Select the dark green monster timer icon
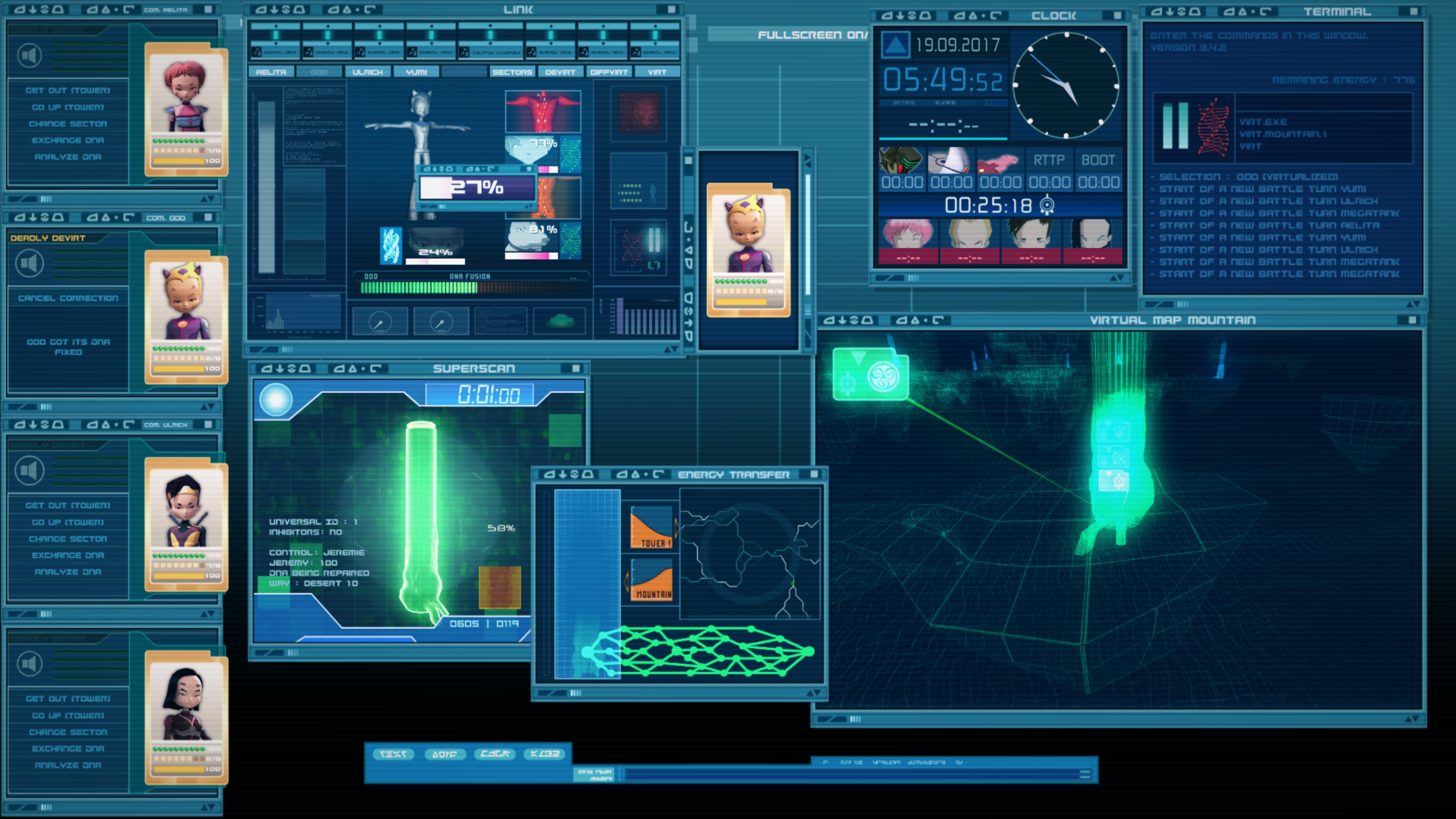 click(x=901, y=161)
